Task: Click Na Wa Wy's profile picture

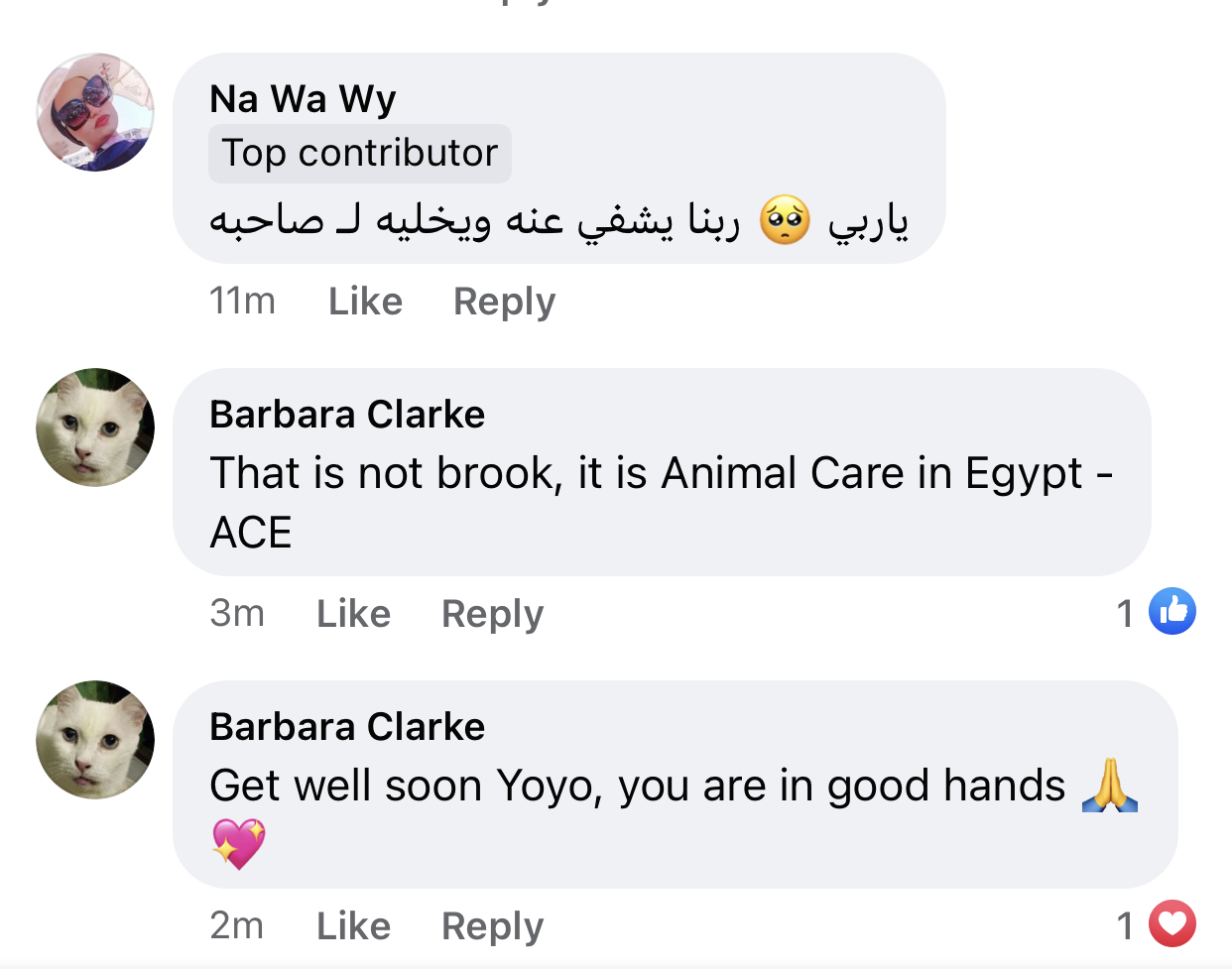Action: pos(95,112)
